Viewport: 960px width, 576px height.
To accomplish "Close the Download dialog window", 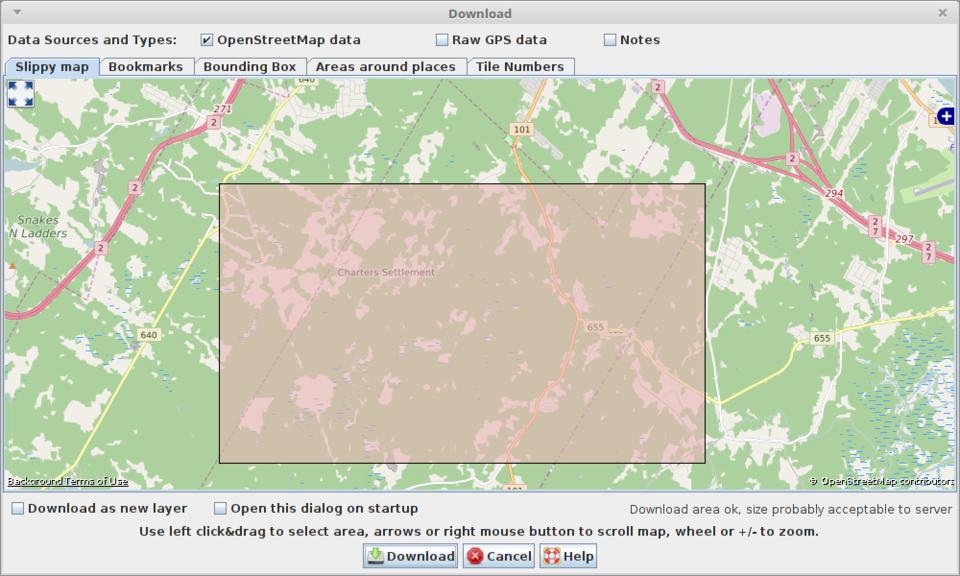I will tap(942, 13).
